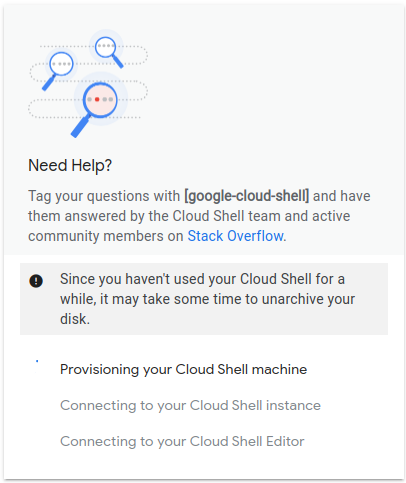The height and width of the screenshot is (483, 406).
Task: Click the red dot inside the large magnifier
Action: tap(97, 99)
